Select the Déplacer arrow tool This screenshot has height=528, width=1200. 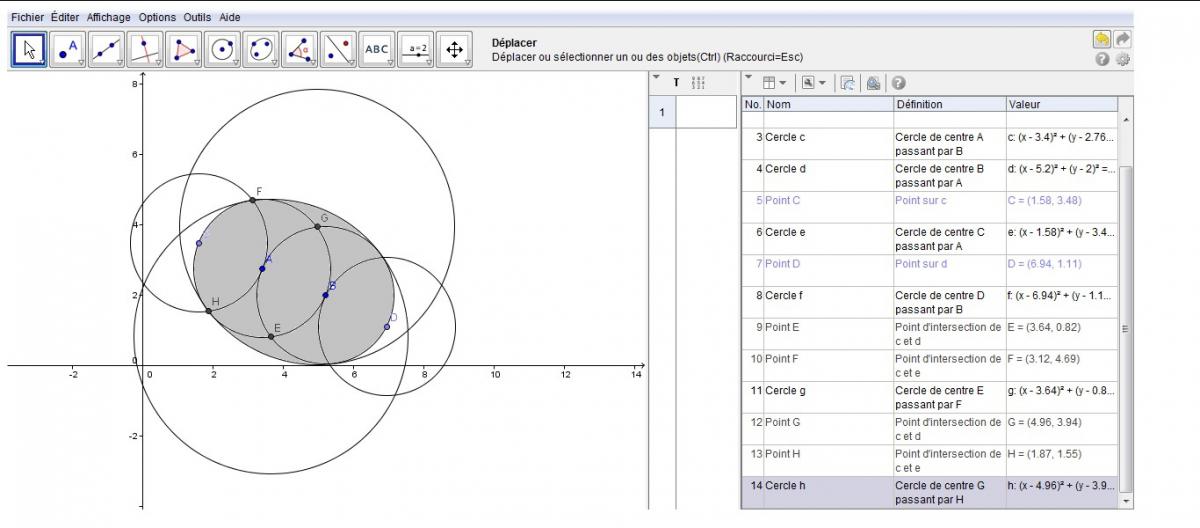[30, 49]
